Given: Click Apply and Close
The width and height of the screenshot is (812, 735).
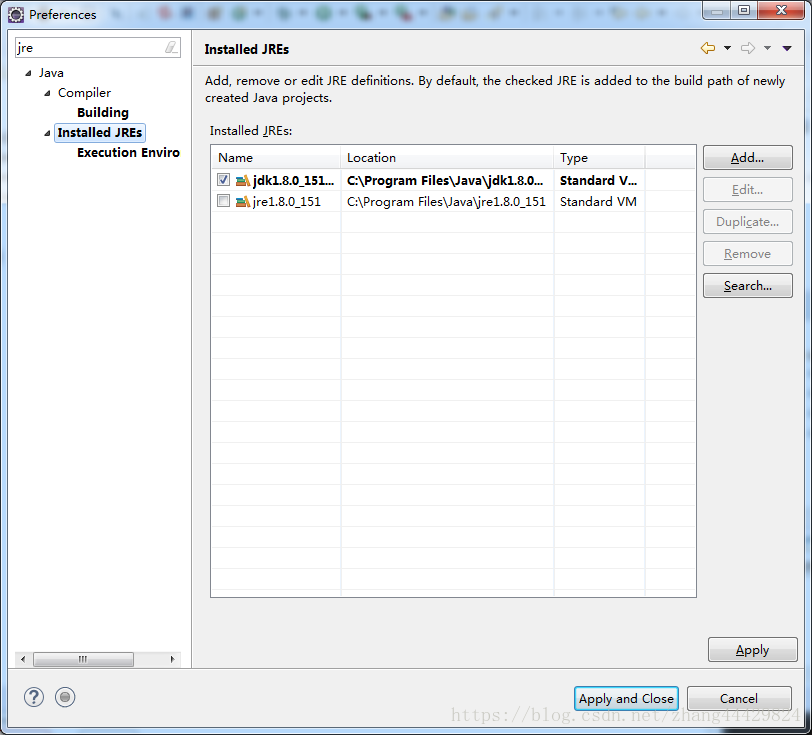Looking at the screenshot, I should (626, 698).
